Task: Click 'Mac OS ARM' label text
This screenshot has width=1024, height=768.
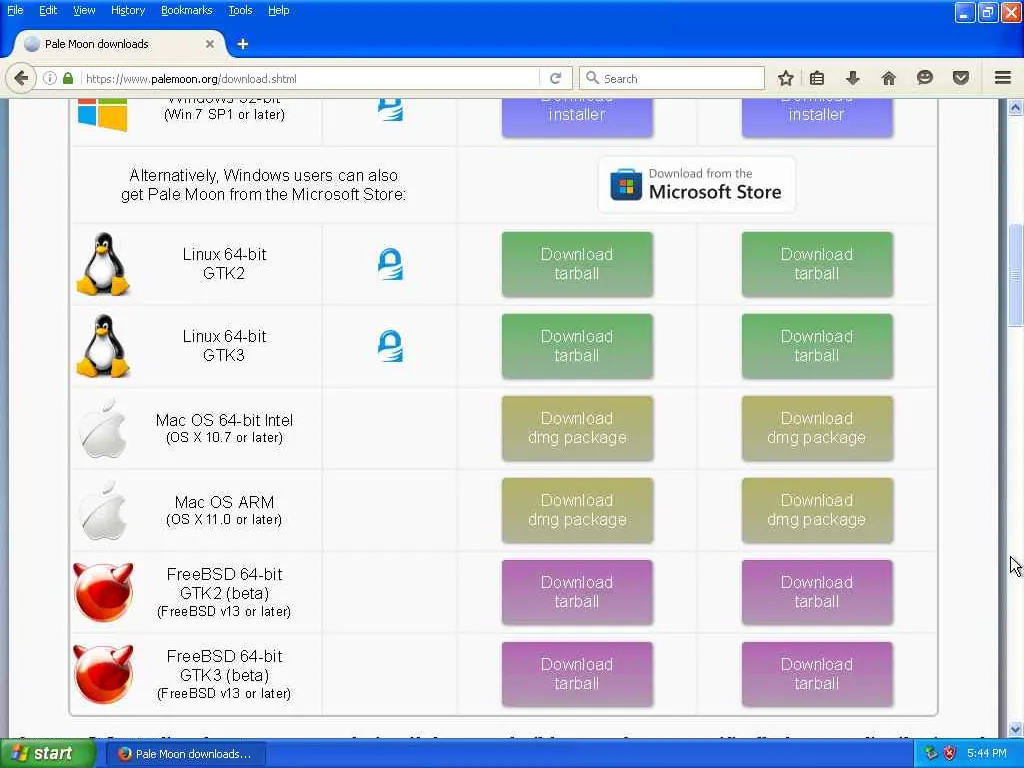Action: click(224, 502)
